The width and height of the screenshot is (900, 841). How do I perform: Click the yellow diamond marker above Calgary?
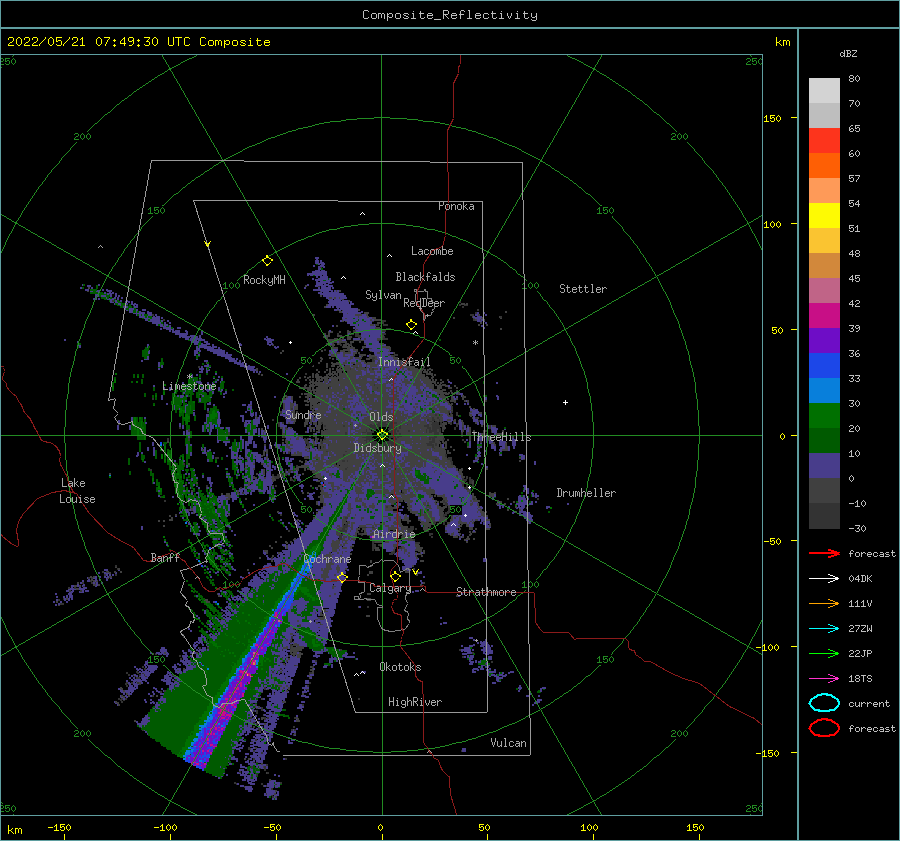point(395,576)
